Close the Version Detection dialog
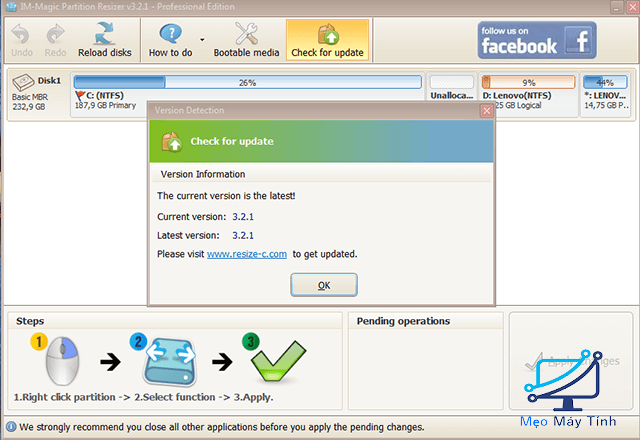 486,110
